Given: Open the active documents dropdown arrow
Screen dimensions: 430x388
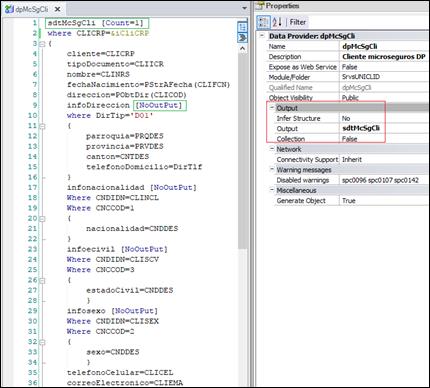Looking at the screenshot, I should pos(245,8).
